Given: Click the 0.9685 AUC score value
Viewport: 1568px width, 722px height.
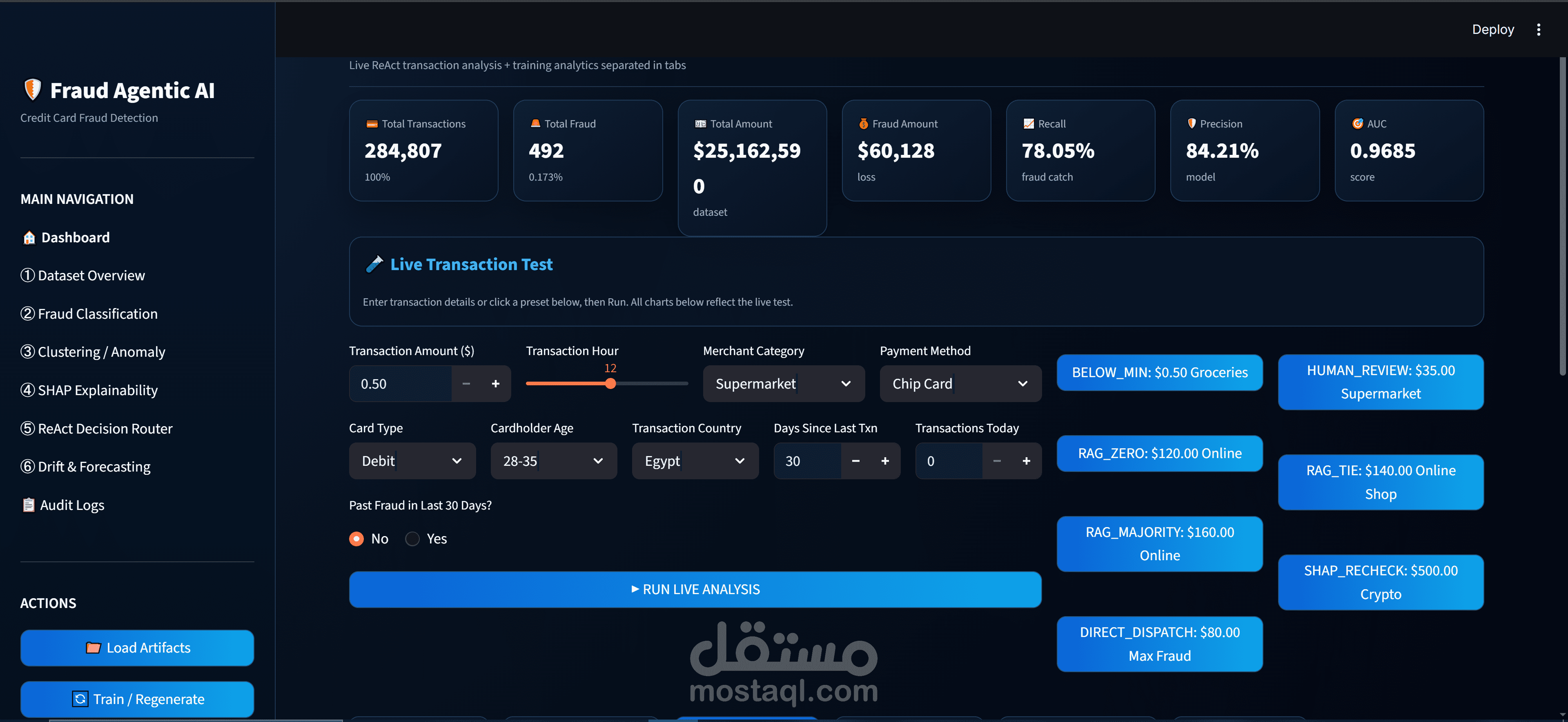Looking at the screenshot, I should tap(1382, 150).
